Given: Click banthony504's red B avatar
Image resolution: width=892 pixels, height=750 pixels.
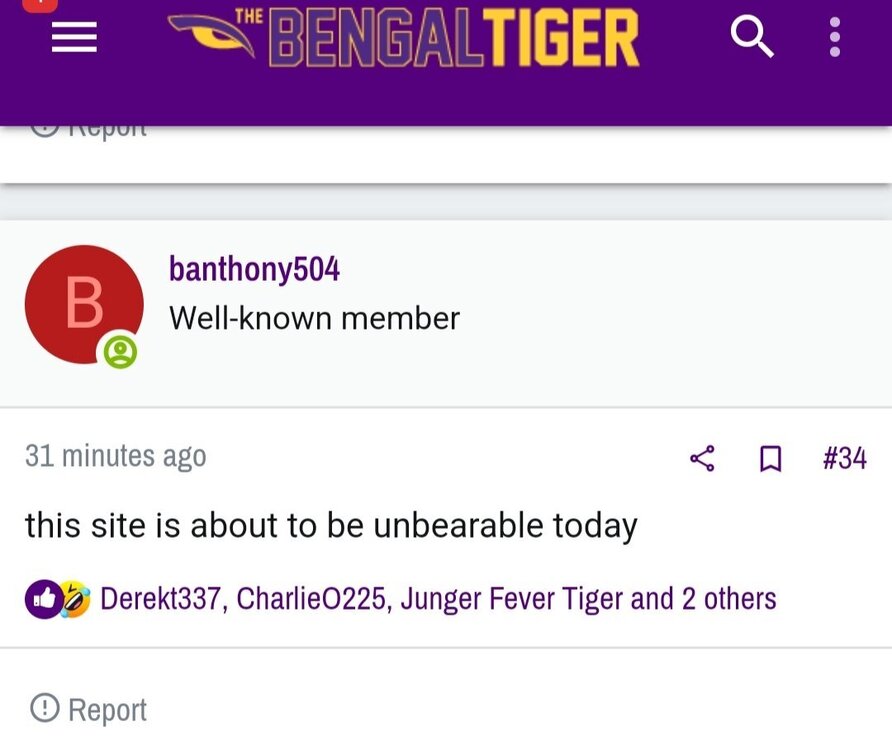Looking at the screenshot, I should 83,304.
